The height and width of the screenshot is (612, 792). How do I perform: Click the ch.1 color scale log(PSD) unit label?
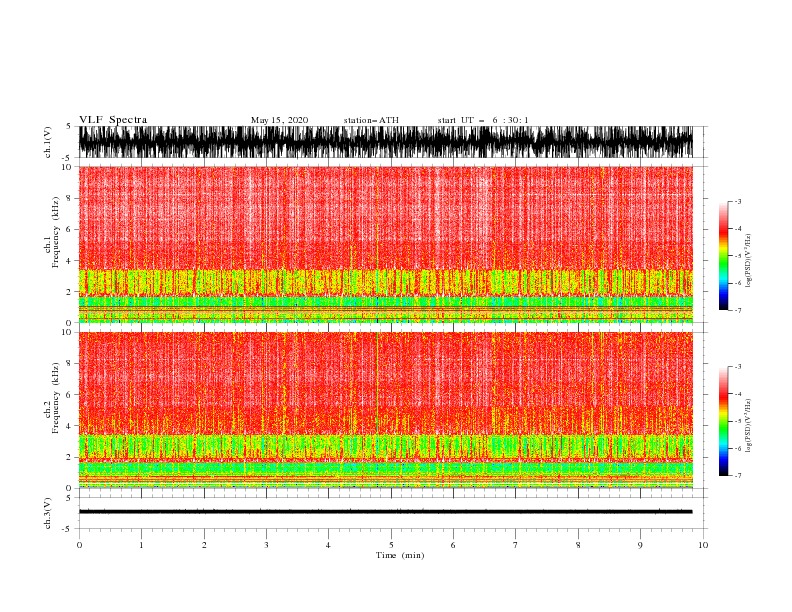pos(748,261)
